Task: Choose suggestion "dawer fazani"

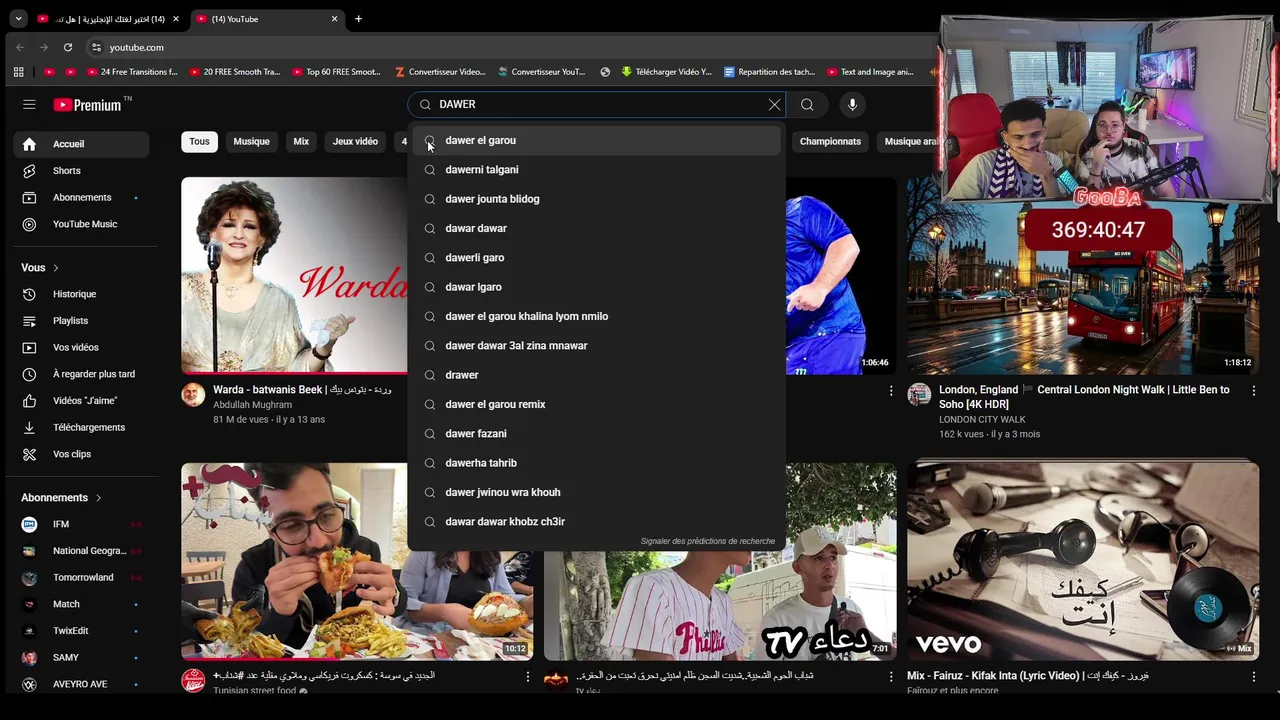Action: [x=596, y=434]
